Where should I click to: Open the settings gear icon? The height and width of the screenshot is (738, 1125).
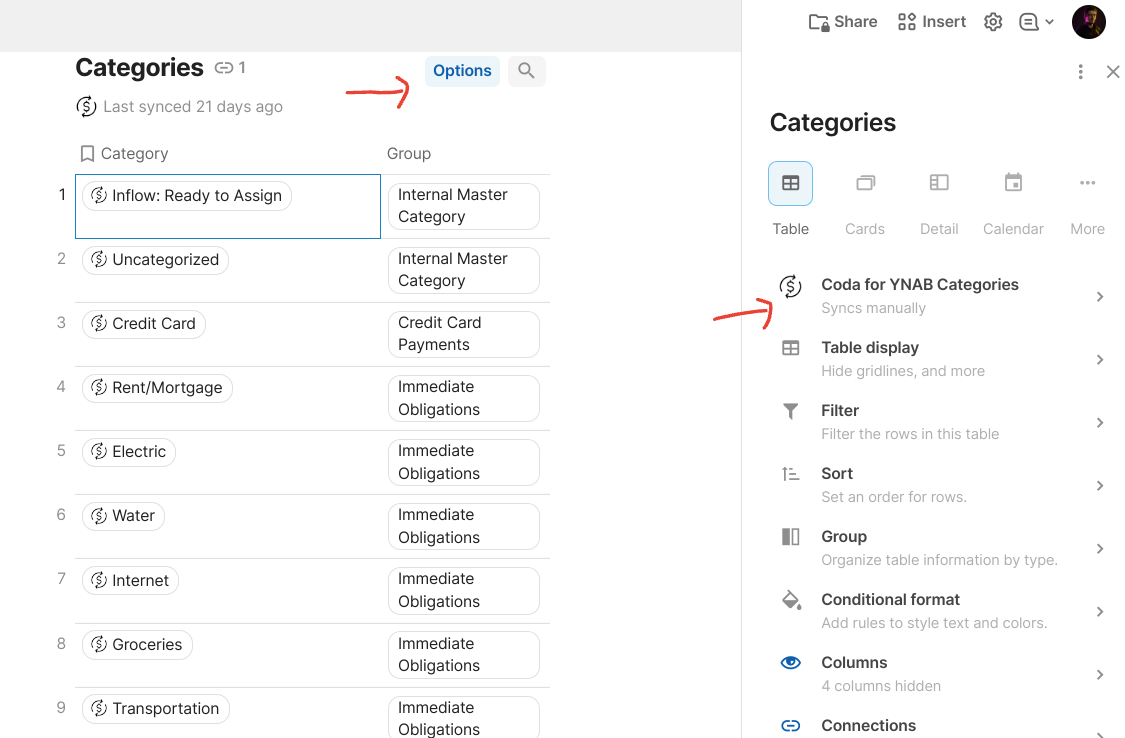993,22
